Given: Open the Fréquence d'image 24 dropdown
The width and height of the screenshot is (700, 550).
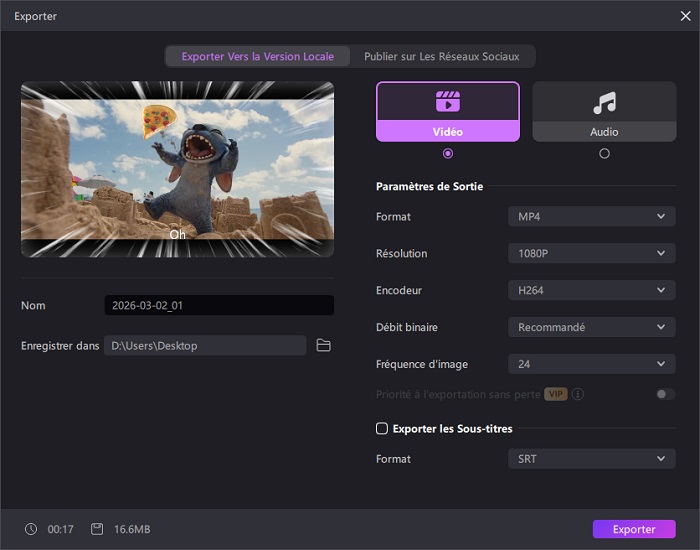Looking at the screenshot, I should pos(592,364).
